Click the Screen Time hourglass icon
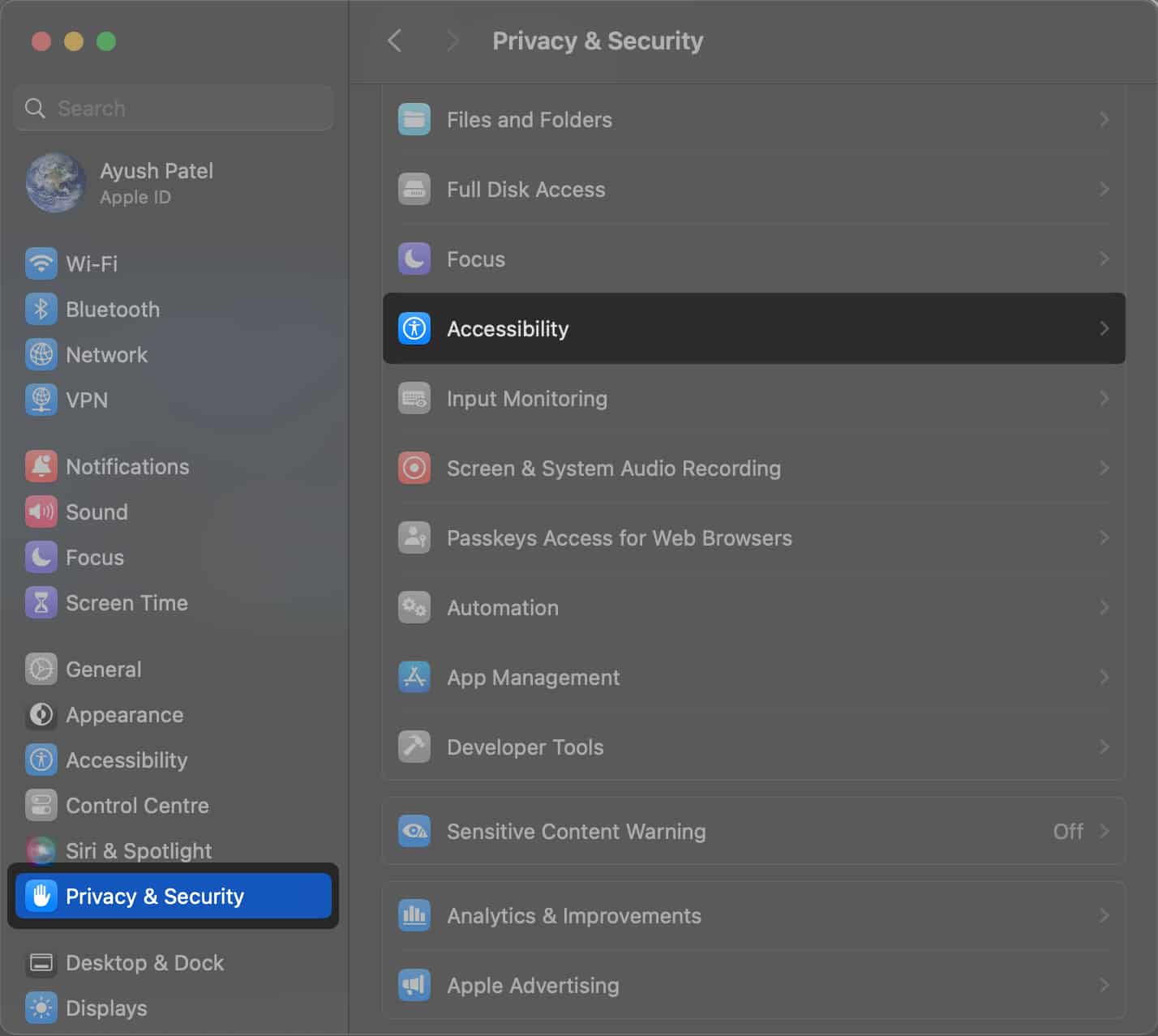 pyautogui.click(x=41, y=602)
